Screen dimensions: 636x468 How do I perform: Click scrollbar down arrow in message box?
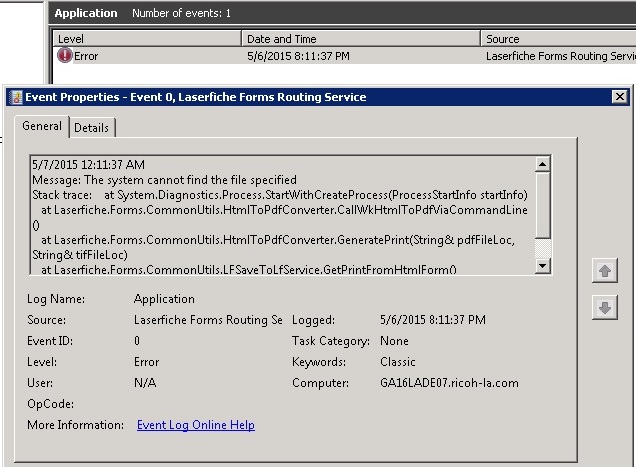[543, 266]
